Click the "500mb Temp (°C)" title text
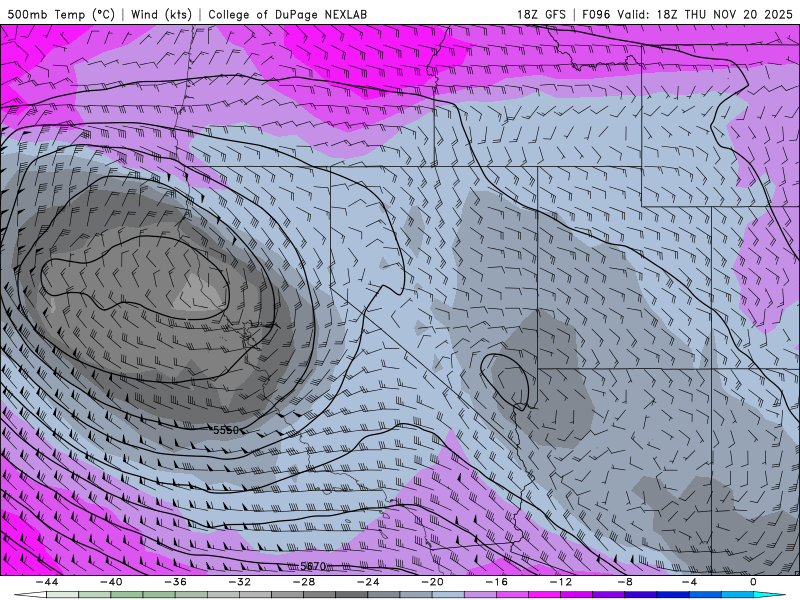800x600 pixels. point(61,14)
